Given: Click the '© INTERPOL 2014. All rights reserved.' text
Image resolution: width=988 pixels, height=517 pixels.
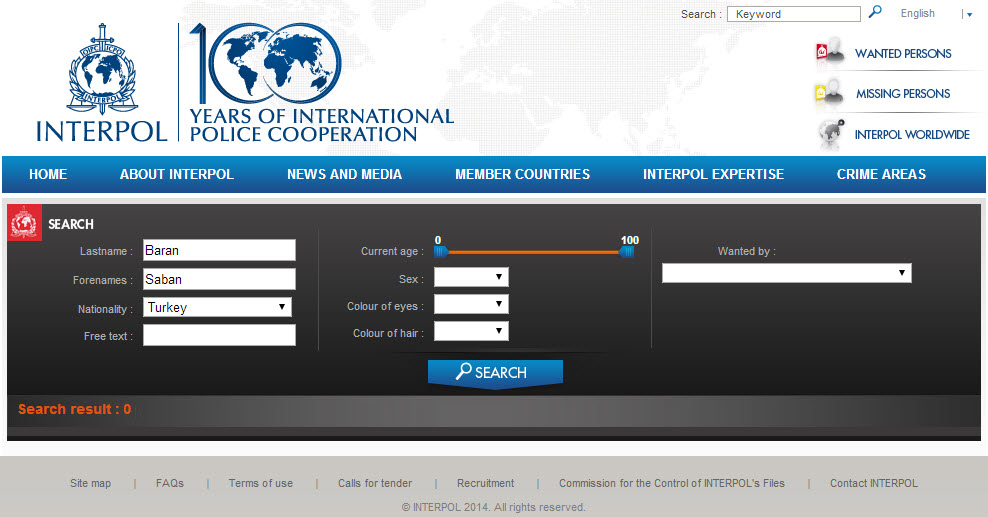Looking at the screenshot, I should pos(493,507).
